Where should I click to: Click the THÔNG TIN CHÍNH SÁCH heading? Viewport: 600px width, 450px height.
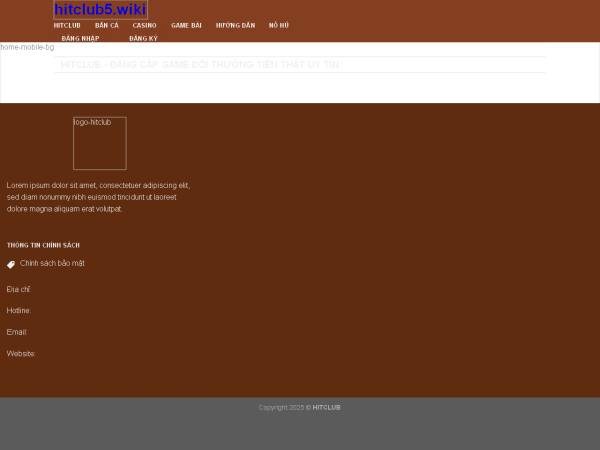point(43,245)
